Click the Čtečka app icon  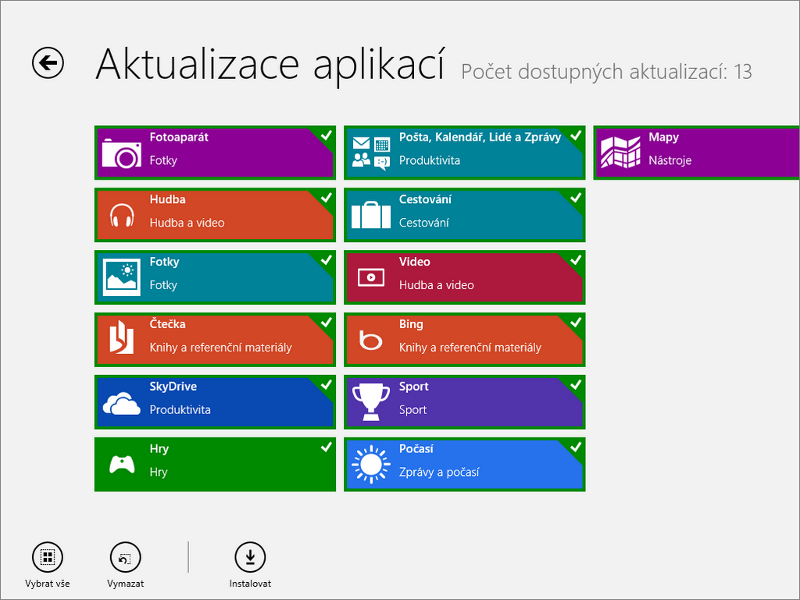coord(122,341)
